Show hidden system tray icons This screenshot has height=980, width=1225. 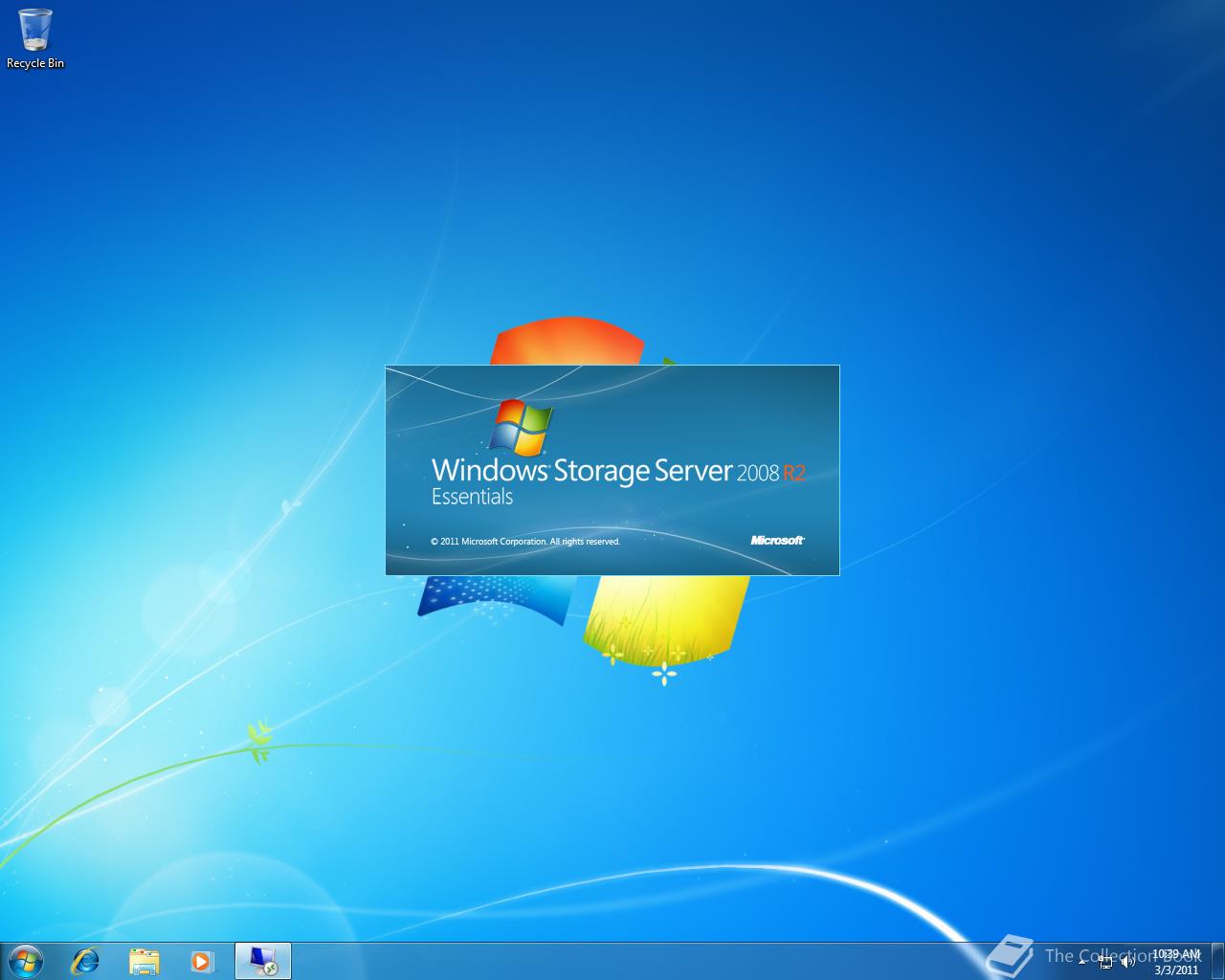tap(1082, 962)
